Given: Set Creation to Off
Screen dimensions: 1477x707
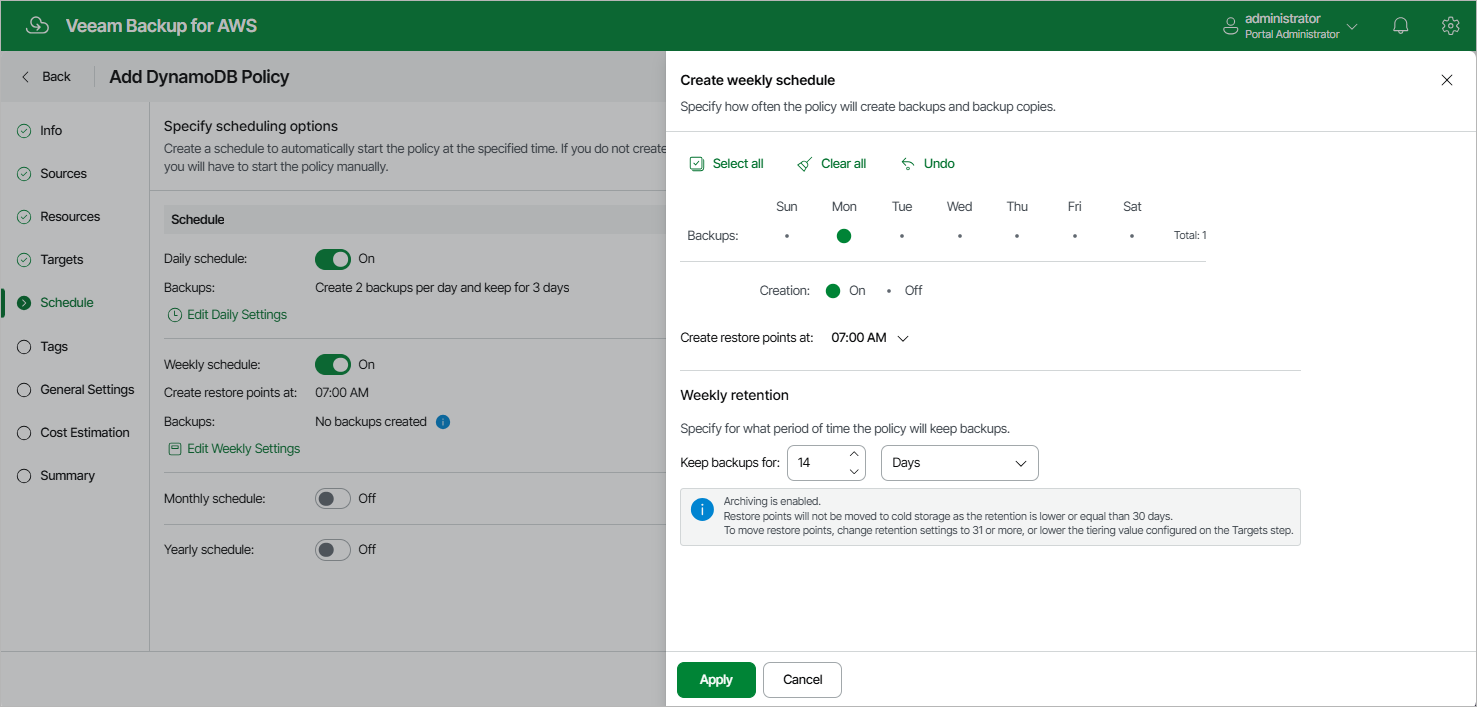Looking at the screenshot, I should (x=889, y=291).
